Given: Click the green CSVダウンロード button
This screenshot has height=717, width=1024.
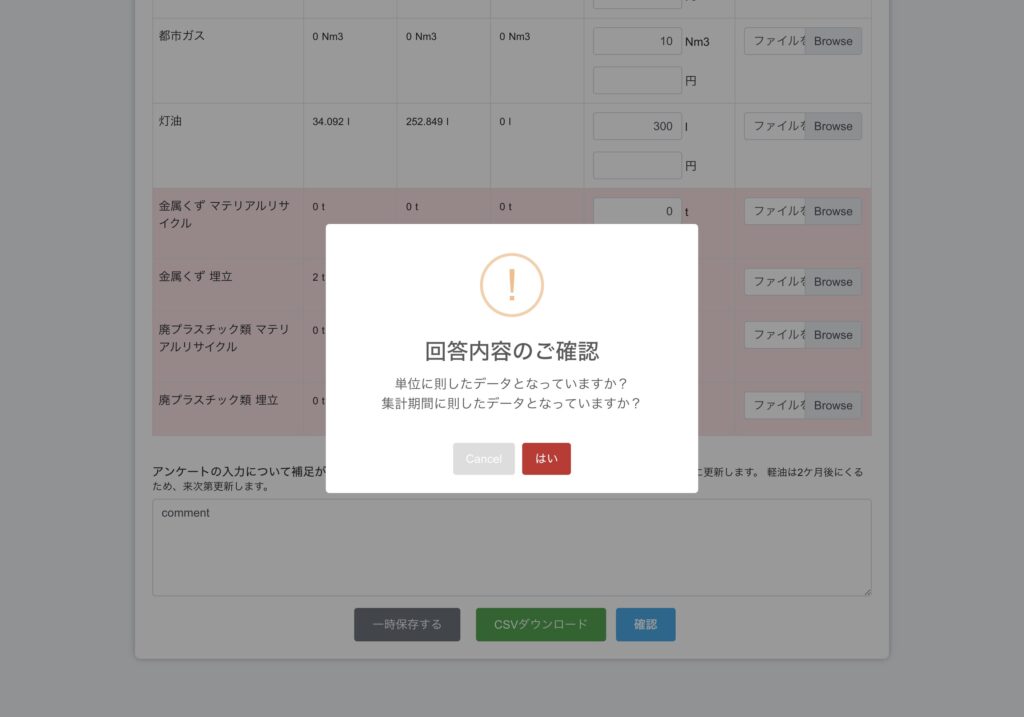Looking at the screenshot, I should (540, 624).
